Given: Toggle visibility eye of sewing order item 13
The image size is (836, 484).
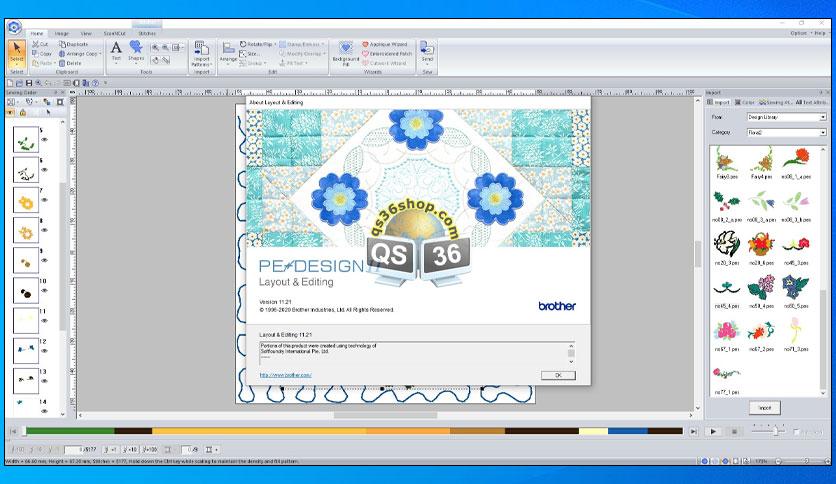Looking at the screenshot, I should 45,381.
